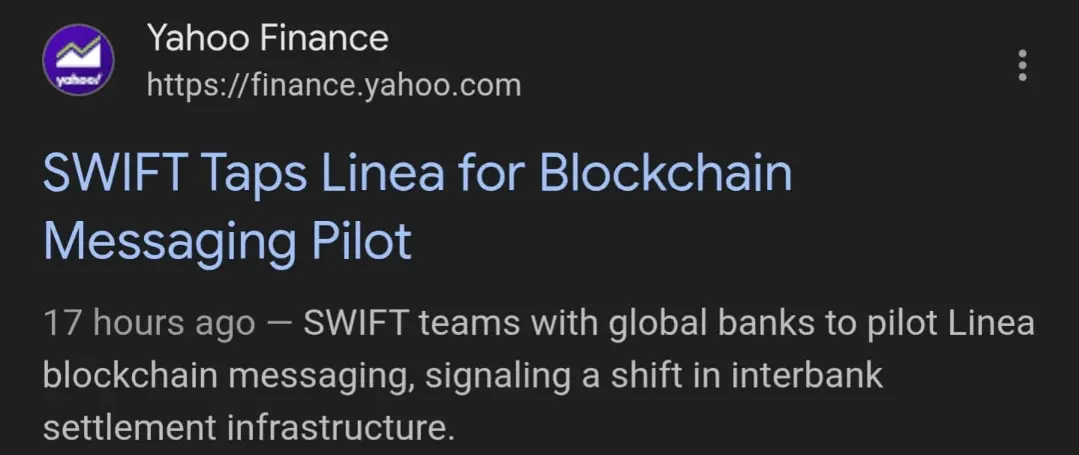Screen dimensions: 1079x455
Task: Open the SWIFT Taps Linea headline link
Action: (x=417, y=207)
